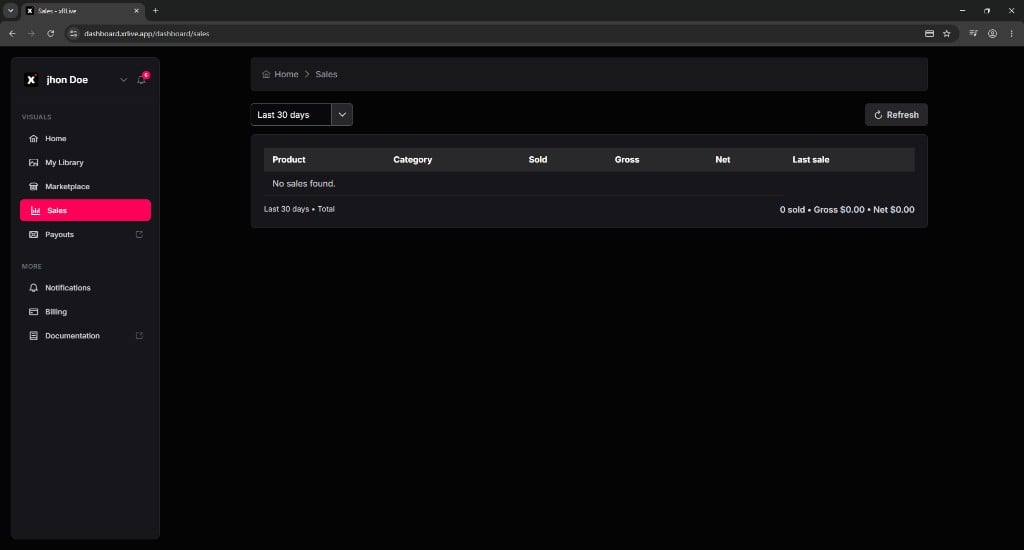Expand the jhon Doe account chevron
Image resolution: width=1024 pixels, height=550 pixels.
[123, 80]
